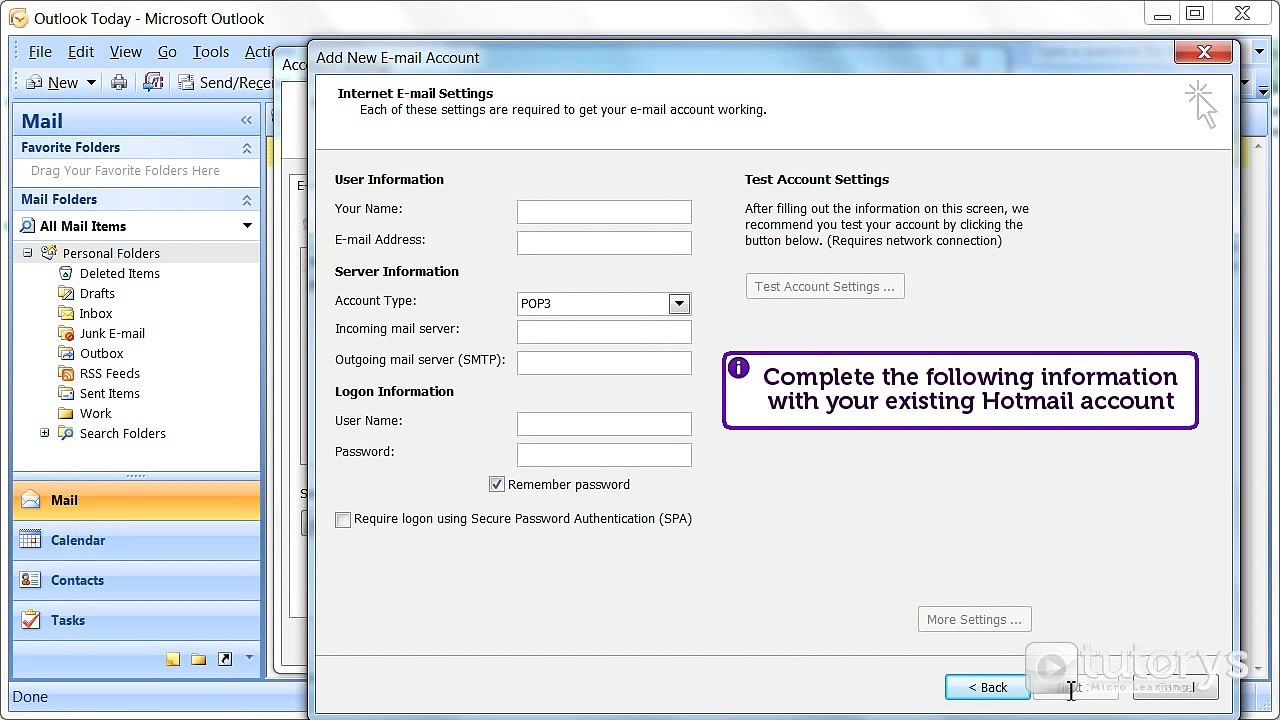Open the File menu

click(40, 52)
